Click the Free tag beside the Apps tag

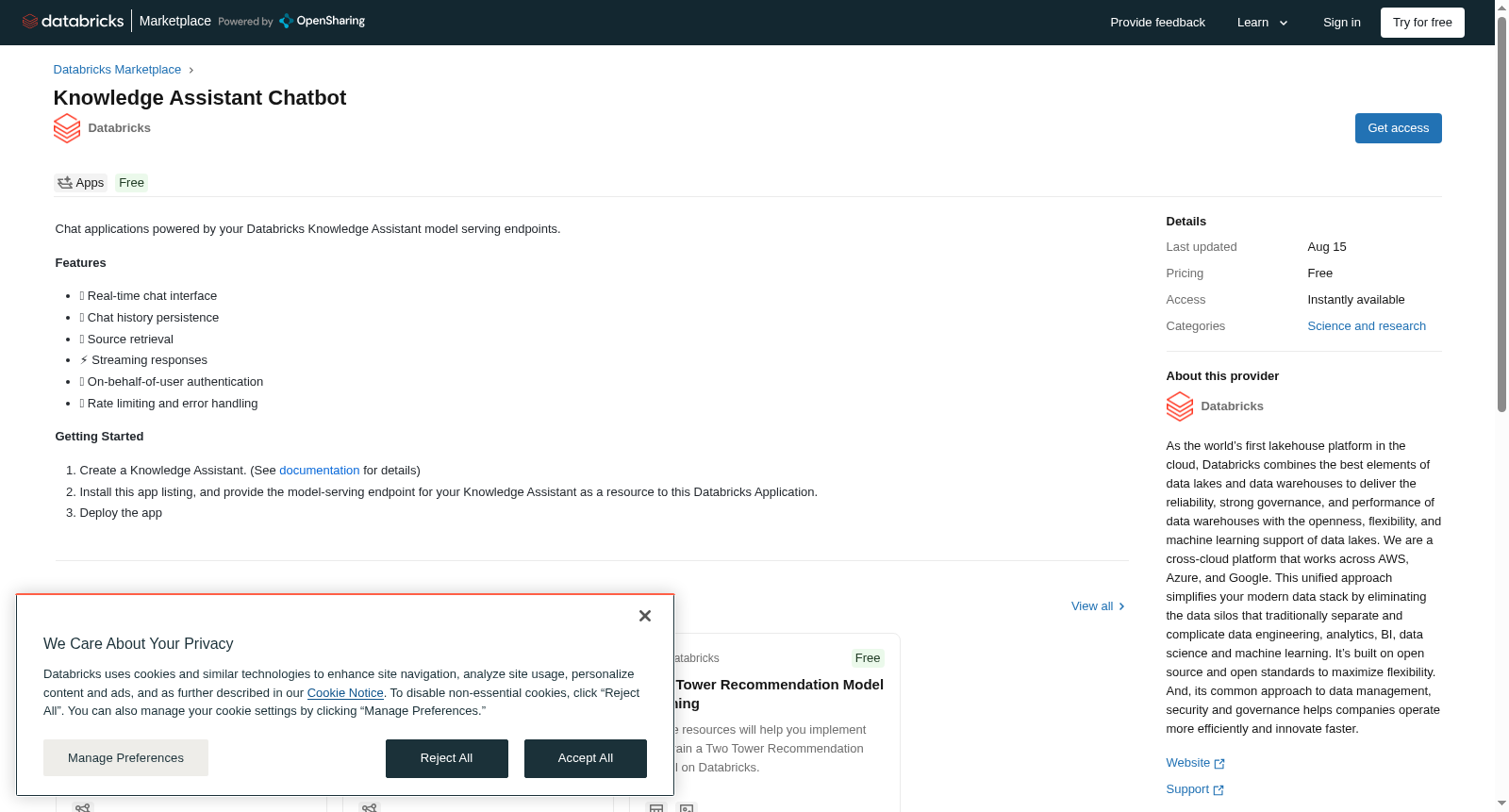coord(132,183)
